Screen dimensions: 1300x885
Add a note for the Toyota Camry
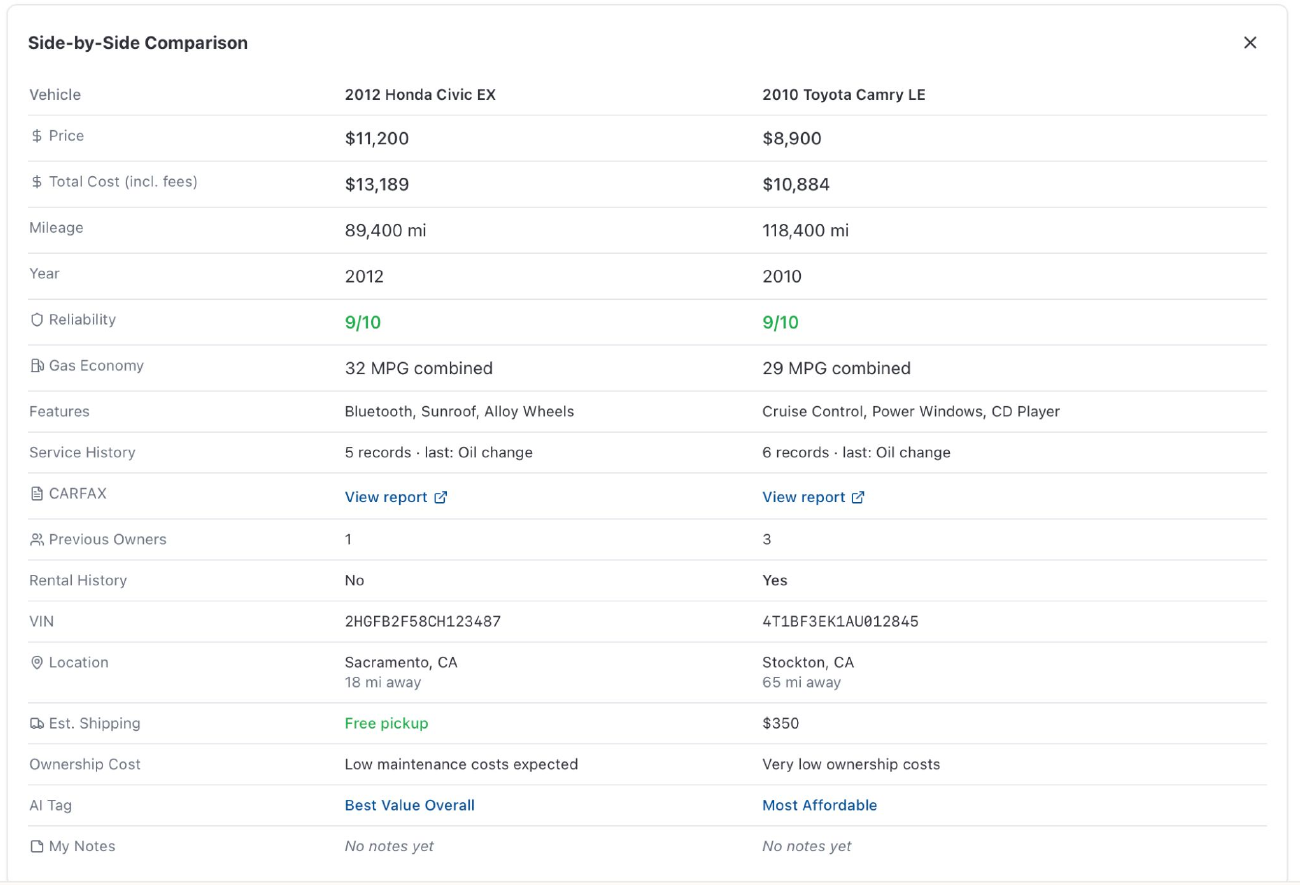click(807, 846)
